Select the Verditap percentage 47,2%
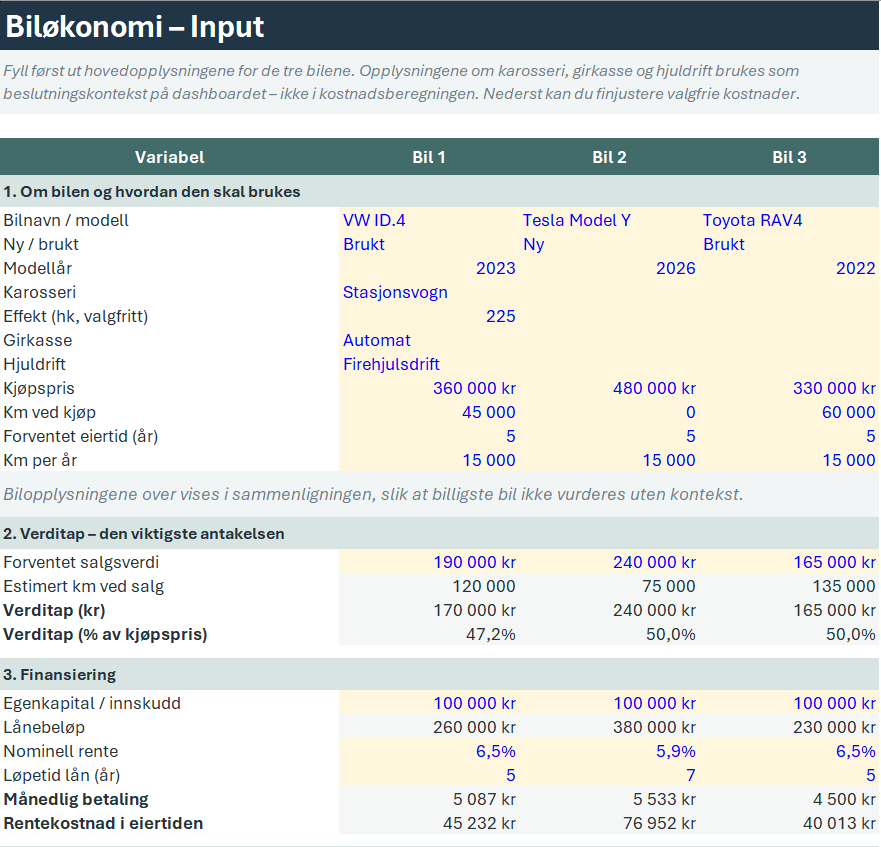The height and width of the screenshot is (847, 881). [x=491, y=634]
